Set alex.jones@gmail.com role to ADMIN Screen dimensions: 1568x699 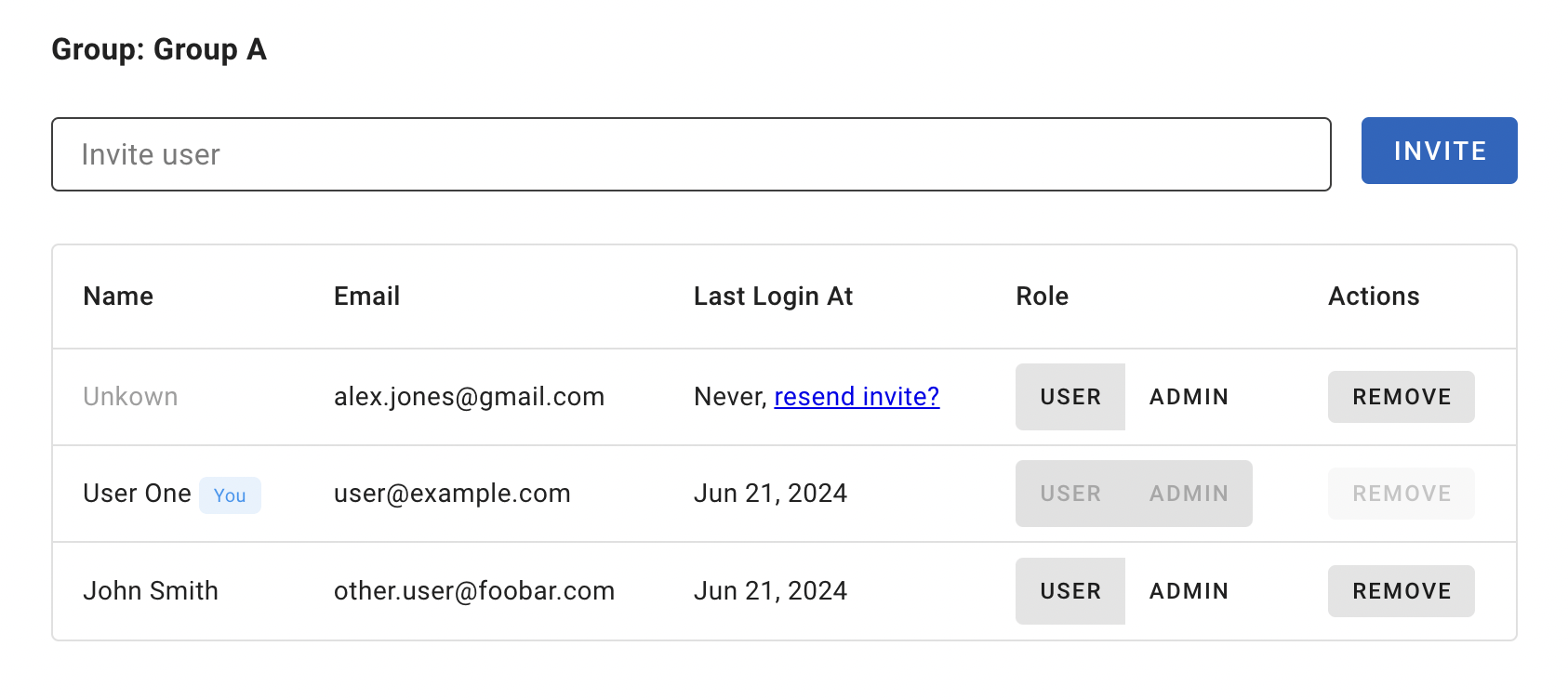[x=1189, y=397]
